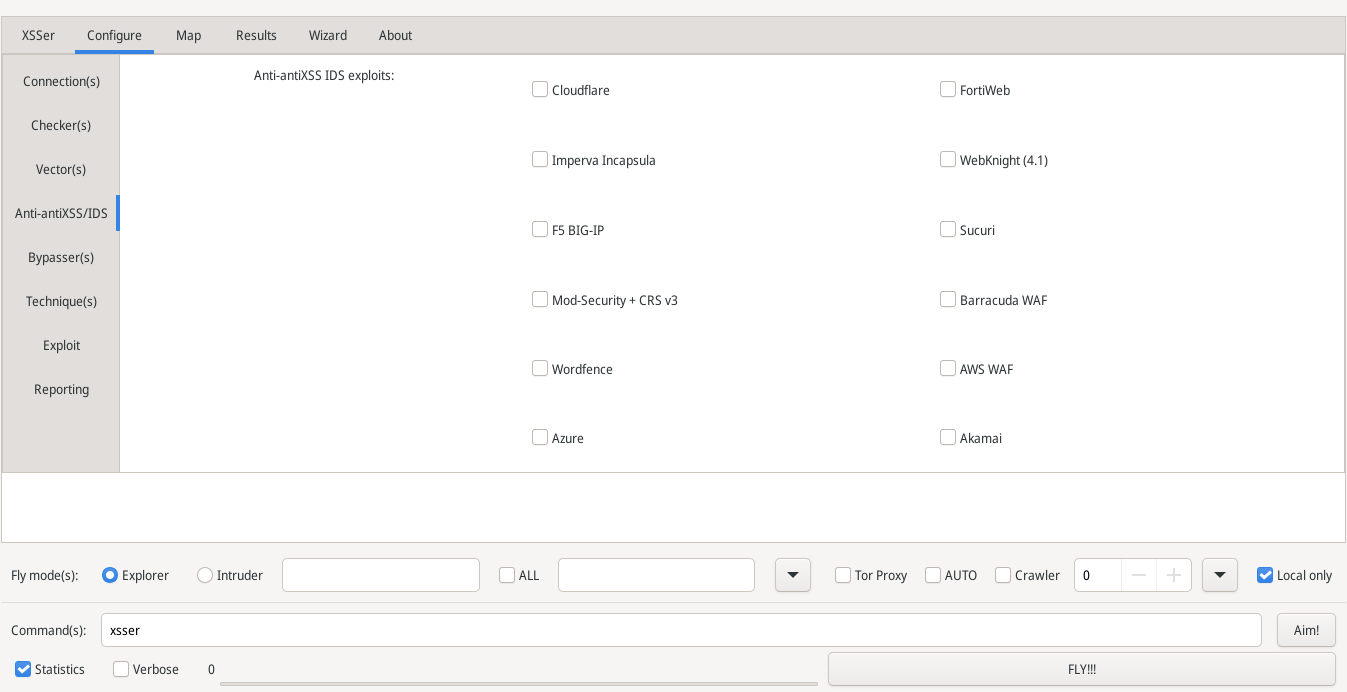Screen dimensions: 1347x692
Task: Click the FLY!!! button
Action: point(1082,669)
